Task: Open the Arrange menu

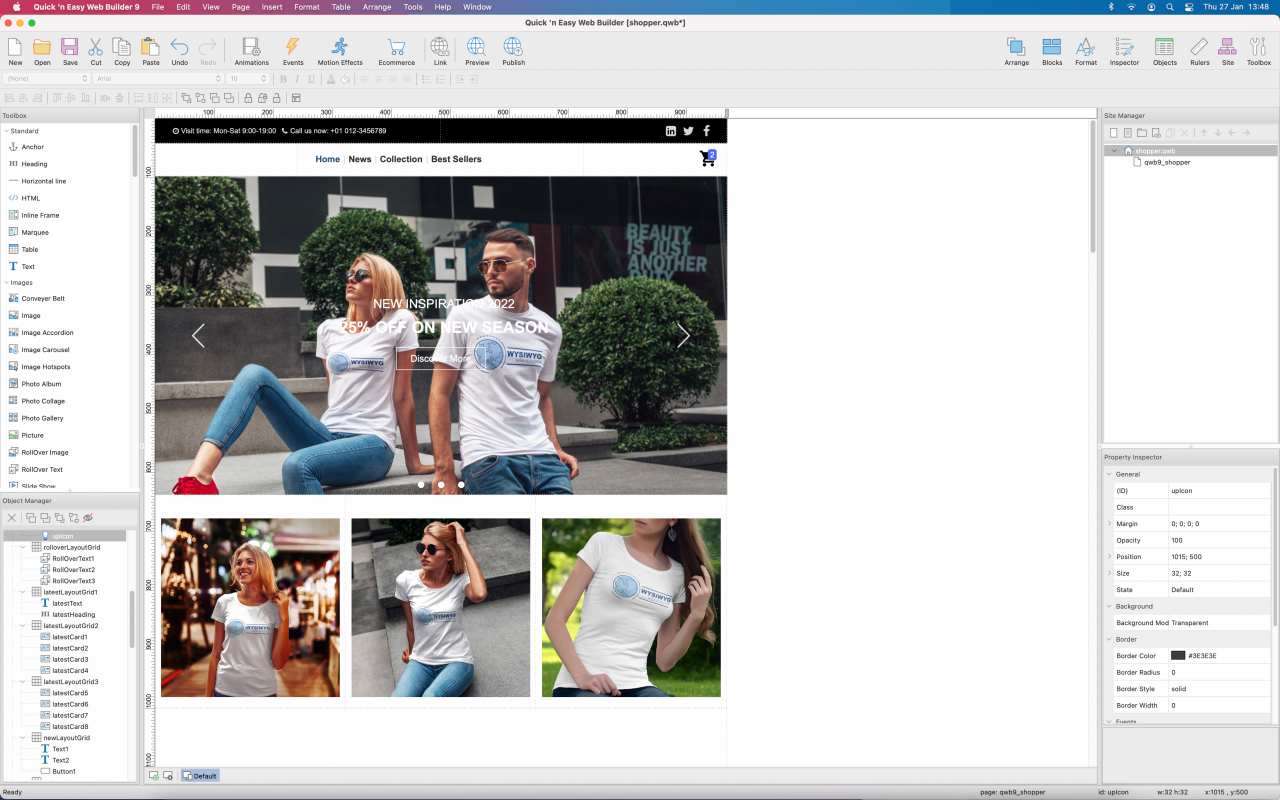Action: click(x=377, y=7)
